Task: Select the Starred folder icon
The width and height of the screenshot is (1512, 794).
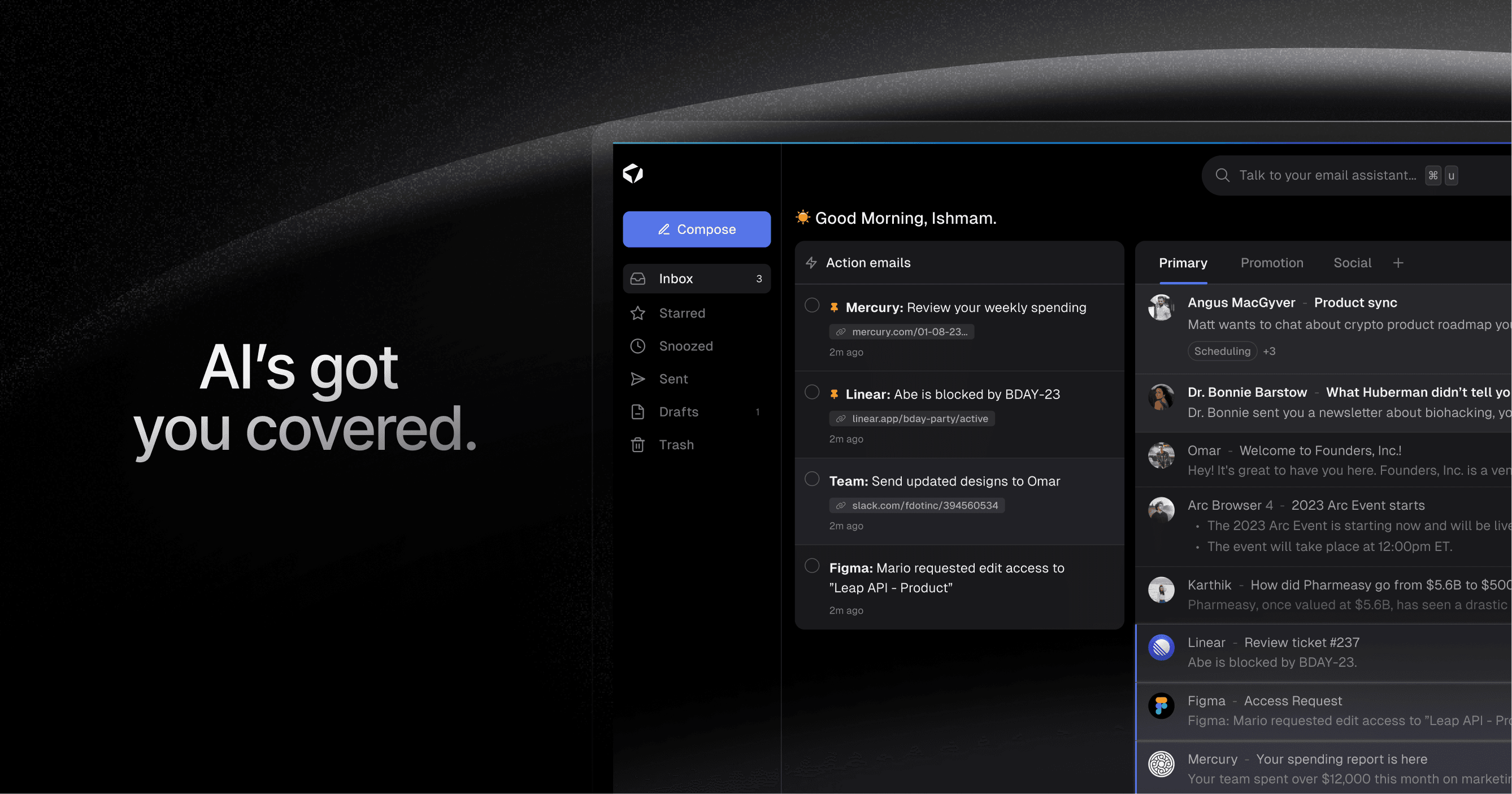Action: (x=637, y=312)
